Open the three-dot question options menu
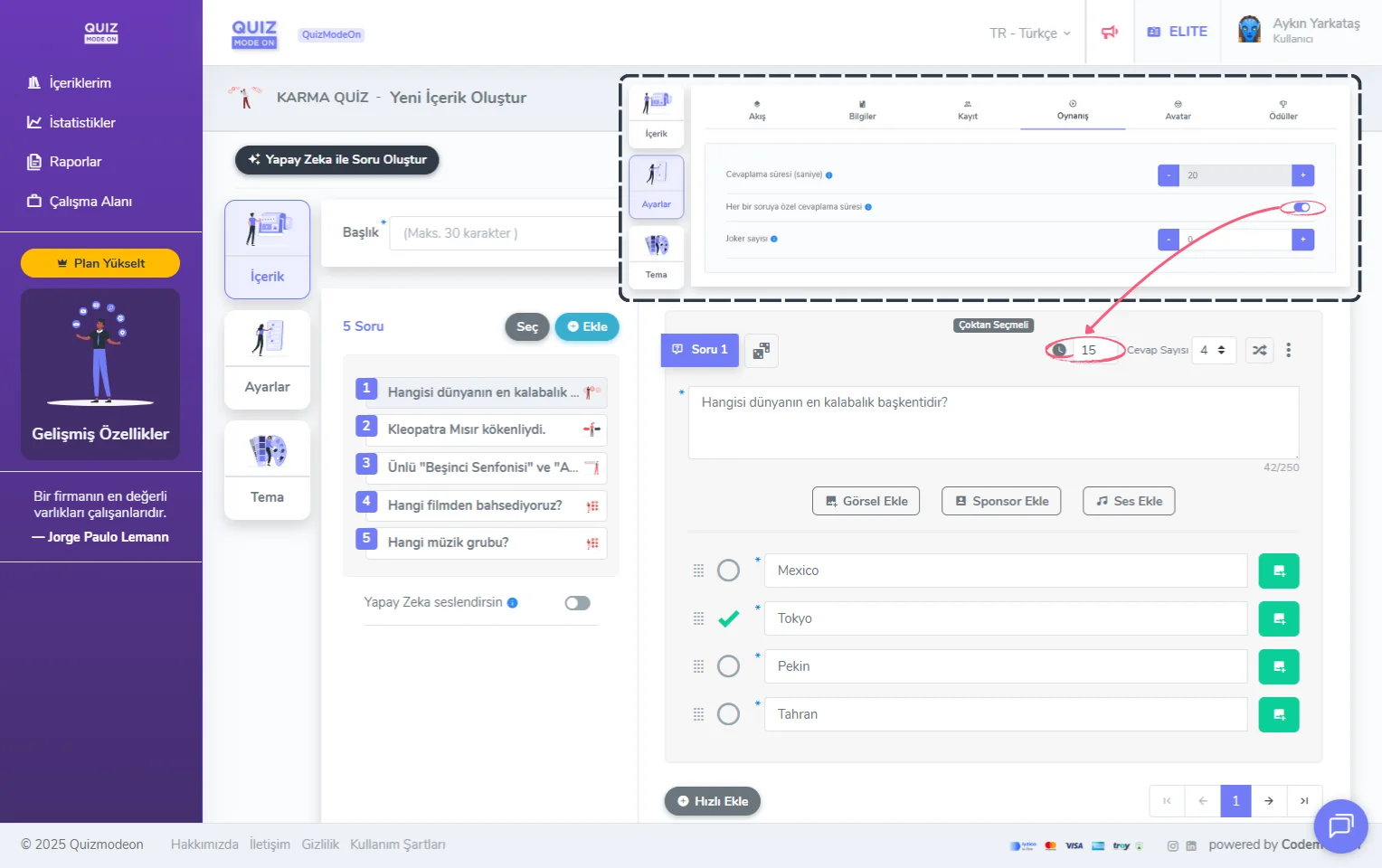 pyautogui.click(x=1288, y=350)
